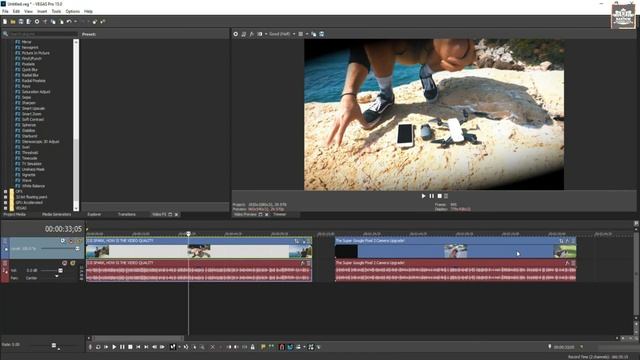Save the project with the toolbar disk icon

(21, 21)
